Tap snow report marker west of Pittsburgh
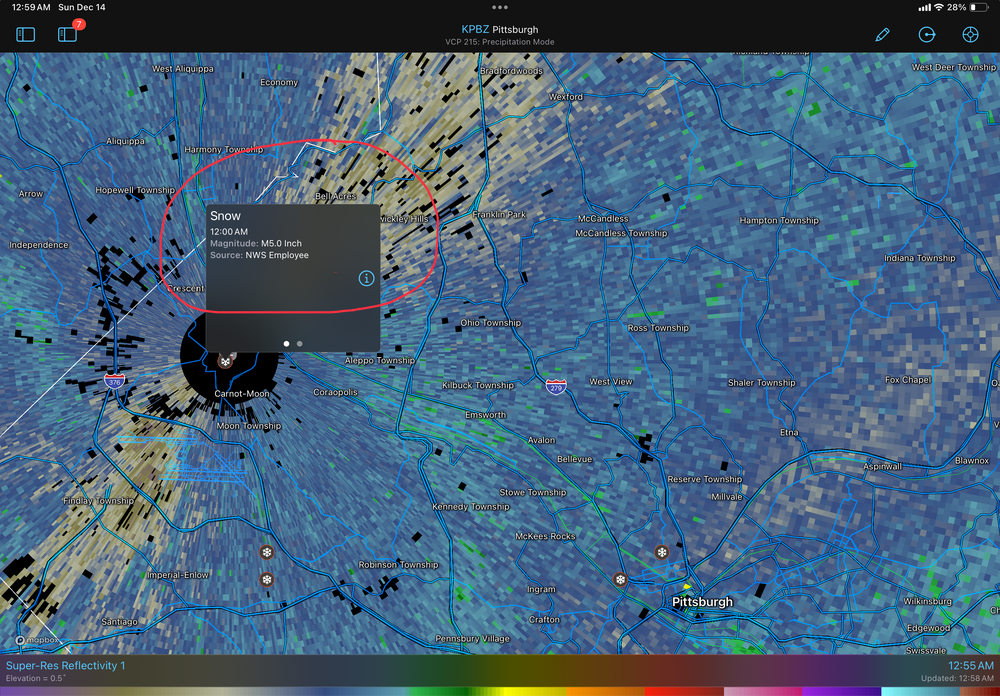 click(x=620, y=580)
